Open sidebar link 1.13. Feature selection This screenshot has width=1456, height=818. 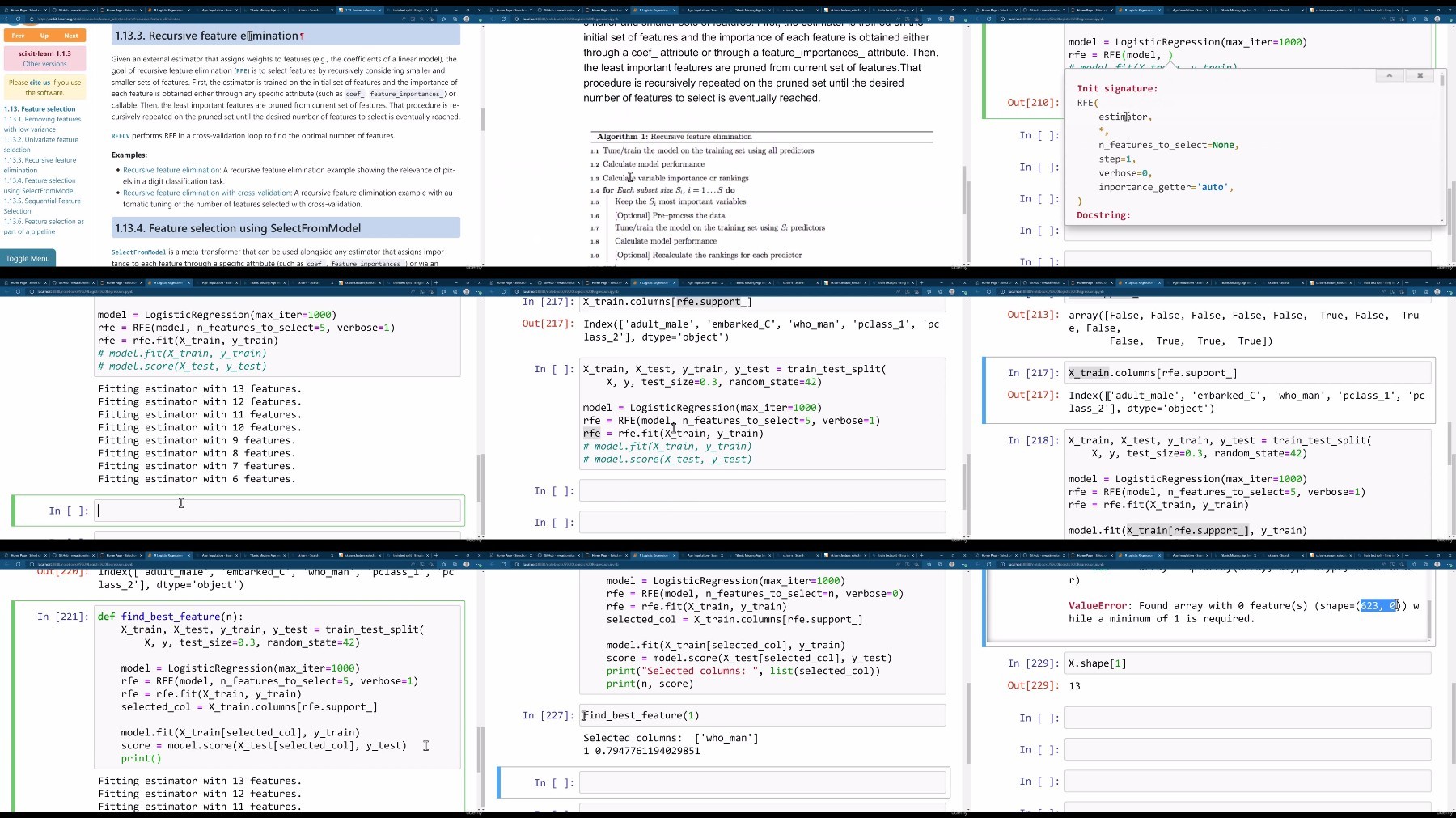click(40, 108)
